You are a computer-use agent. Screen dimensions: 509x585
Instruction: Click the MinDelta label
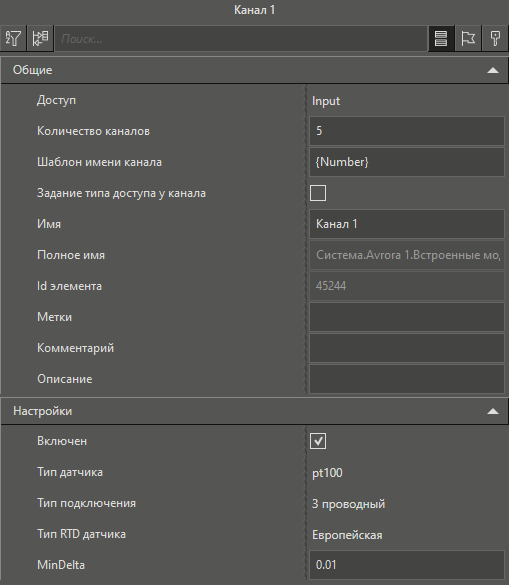[61, 565]
